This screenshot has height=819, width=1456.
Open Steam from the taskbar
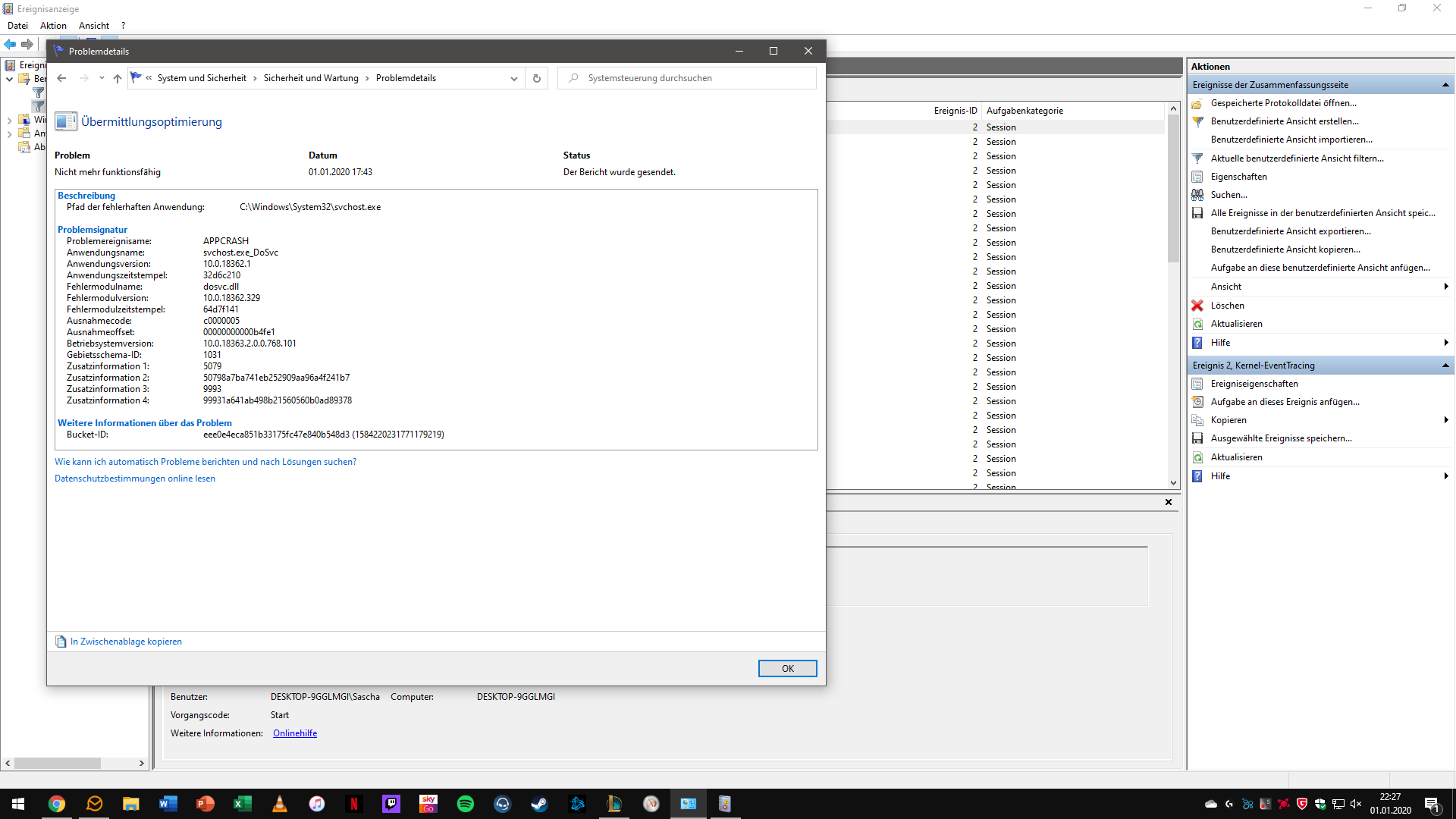(539, 804)
